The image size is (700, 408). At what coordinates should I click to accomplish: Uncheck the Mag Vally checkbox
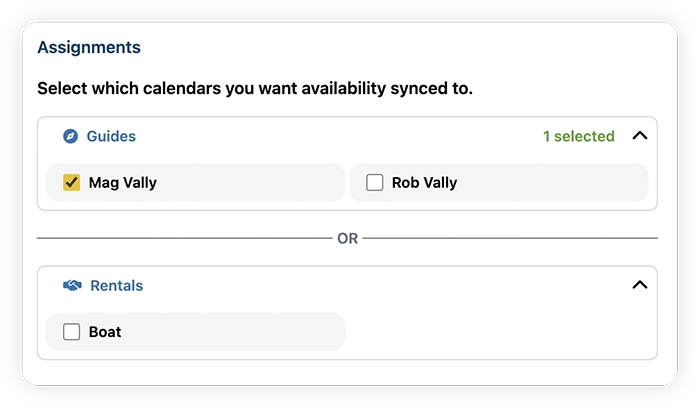[72, 183]
